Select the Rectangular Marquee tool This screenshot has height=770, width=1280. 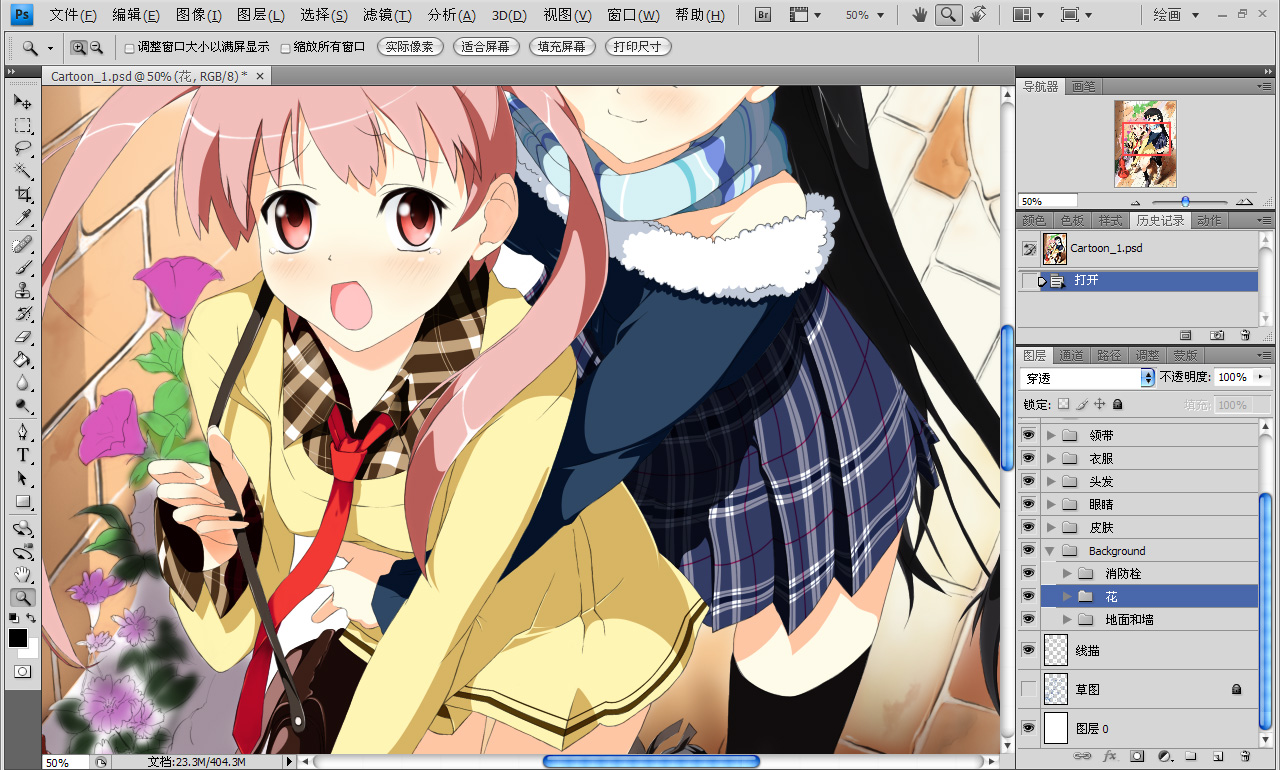pyautogui.click(x=22, y=125)
